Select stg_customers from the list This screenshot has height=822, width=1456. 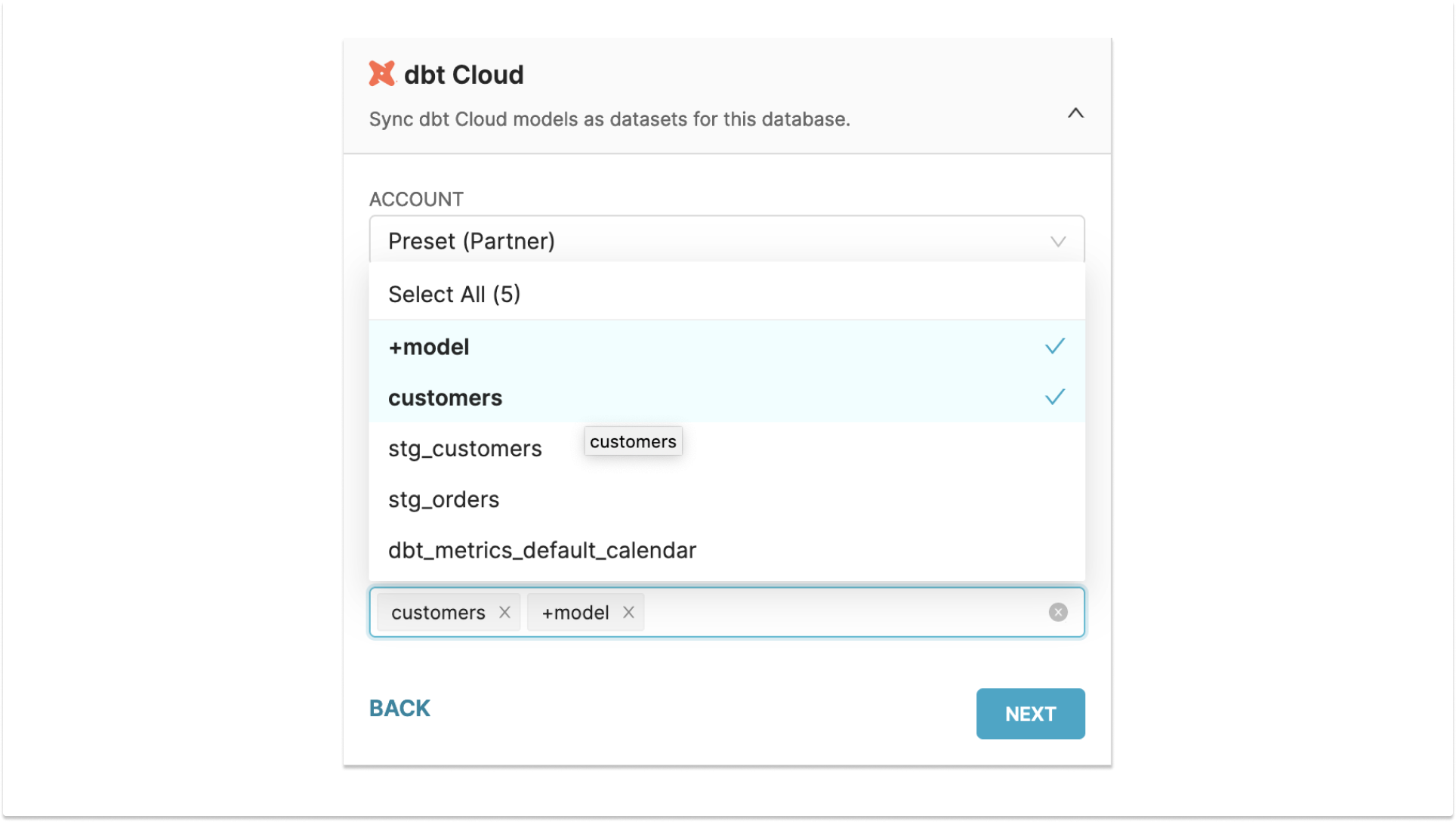pyautogui.click(x=464, y=448)
